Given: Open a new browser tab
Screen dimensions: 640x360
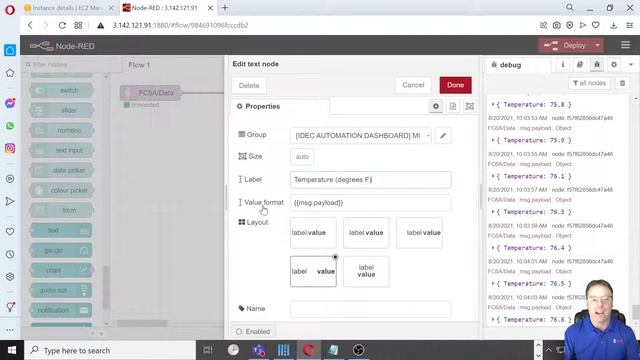Looking at the screenshot, I should (225, 8).
